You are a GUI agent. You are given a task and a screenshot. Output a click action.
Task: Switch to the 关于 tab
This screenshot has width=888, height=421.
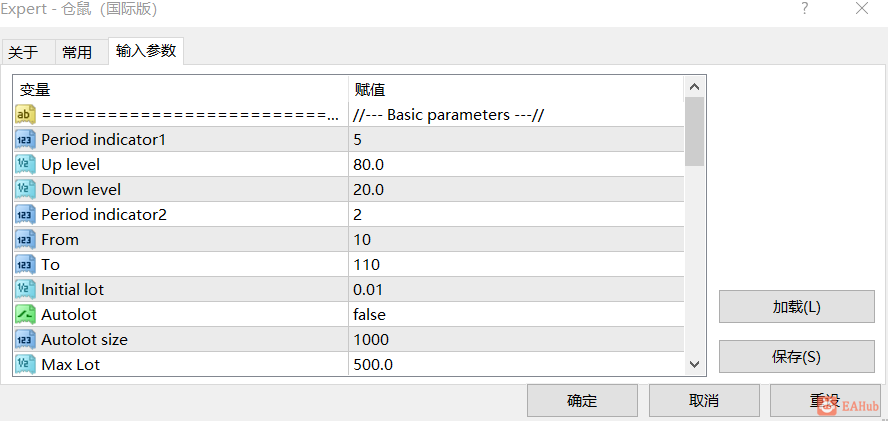(23, 53)
